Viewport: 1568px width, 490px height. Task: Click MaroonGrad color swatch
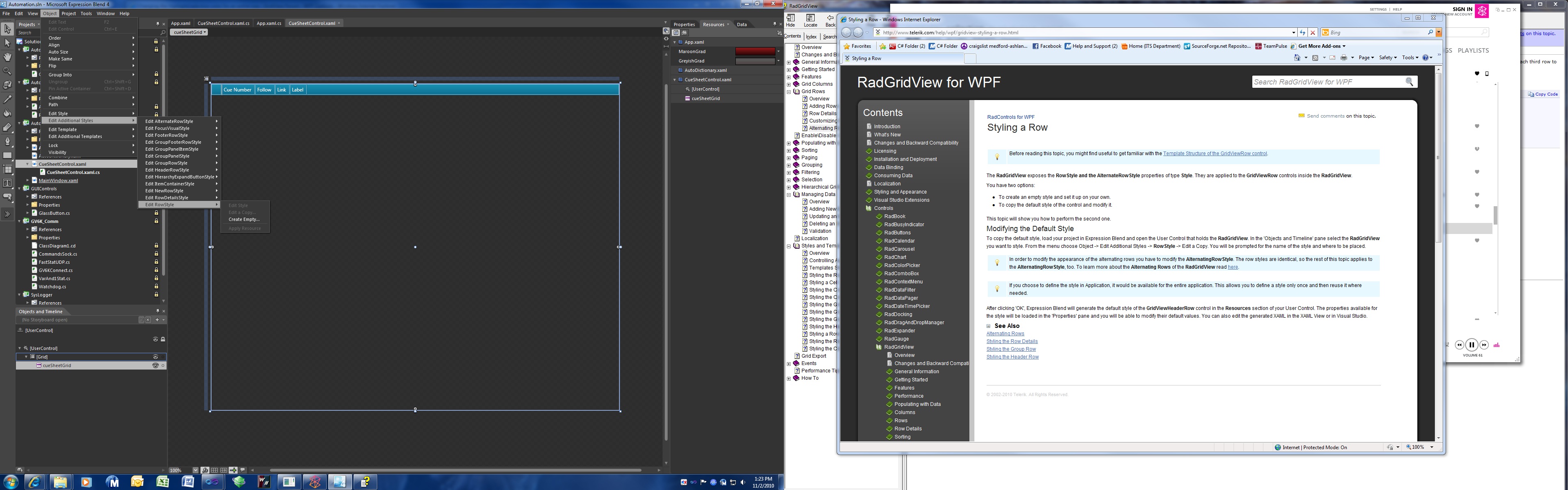pyautogui.click(x=755, y=52)
